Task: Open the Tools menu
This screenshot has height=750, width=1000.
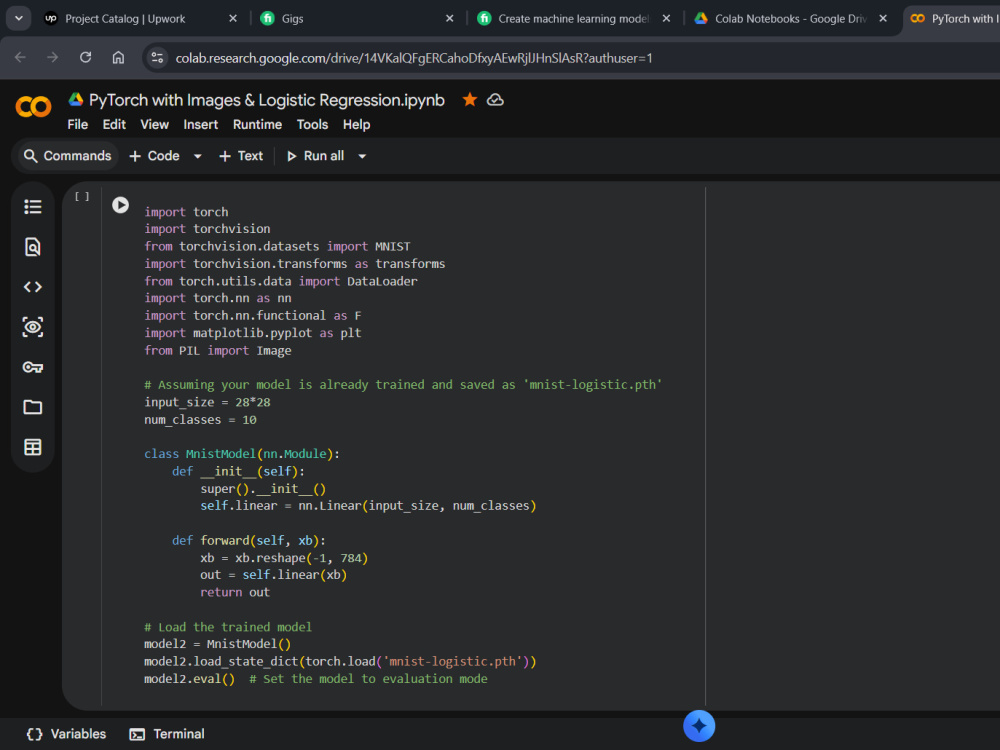Action: (312, 124)
